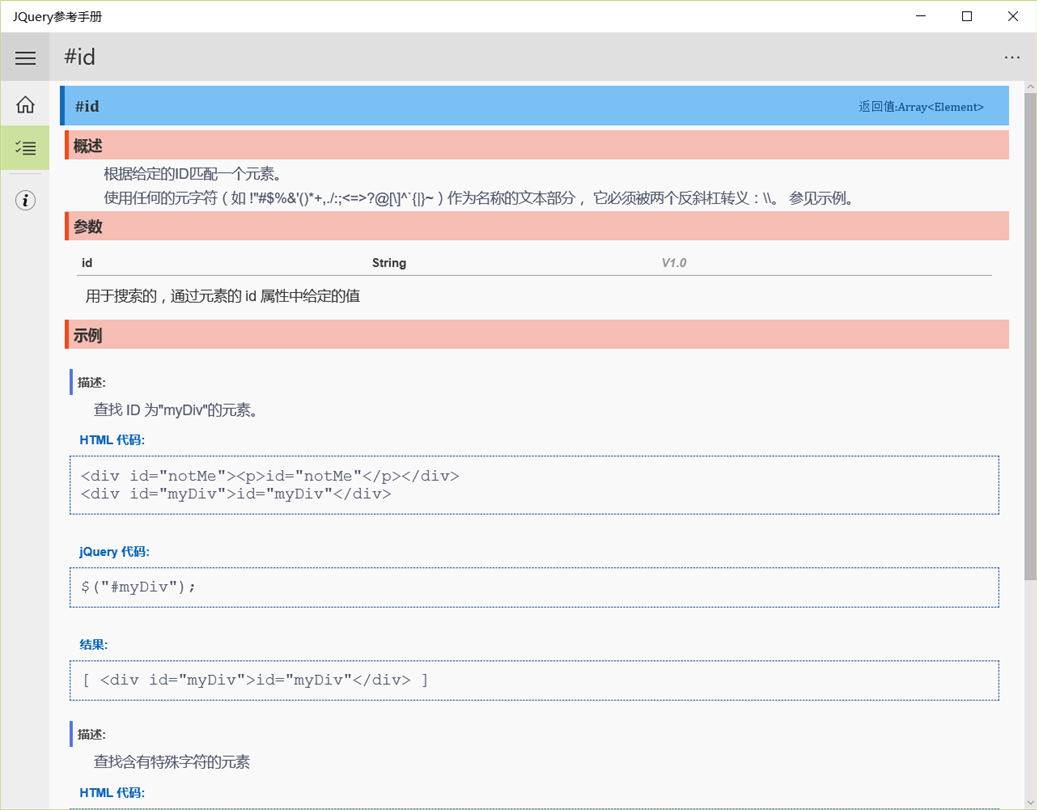Go to the Home page icon
1037x810 pixels.
(x=25, y=104)
